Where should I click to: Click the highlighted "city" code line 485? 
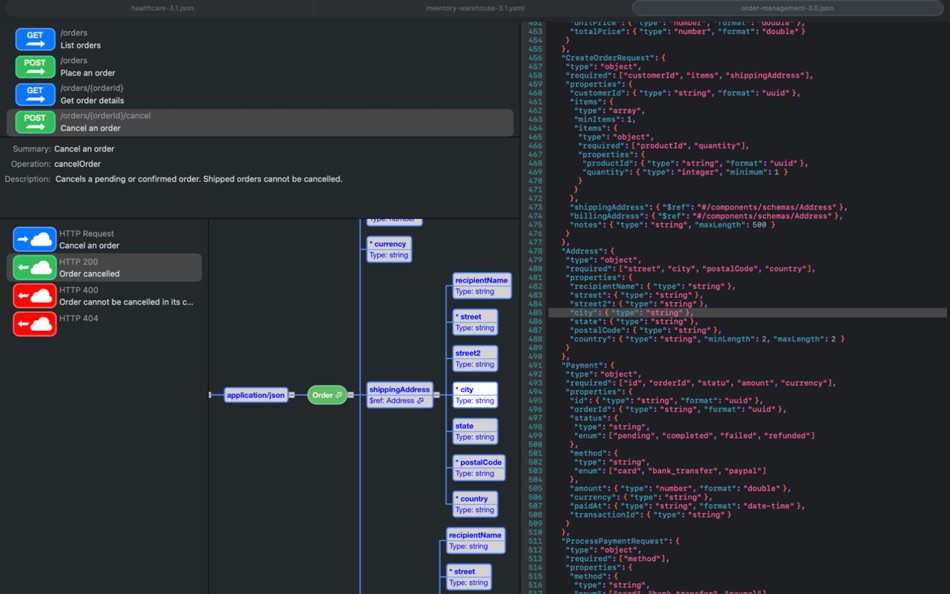click(x=747, y=313)
